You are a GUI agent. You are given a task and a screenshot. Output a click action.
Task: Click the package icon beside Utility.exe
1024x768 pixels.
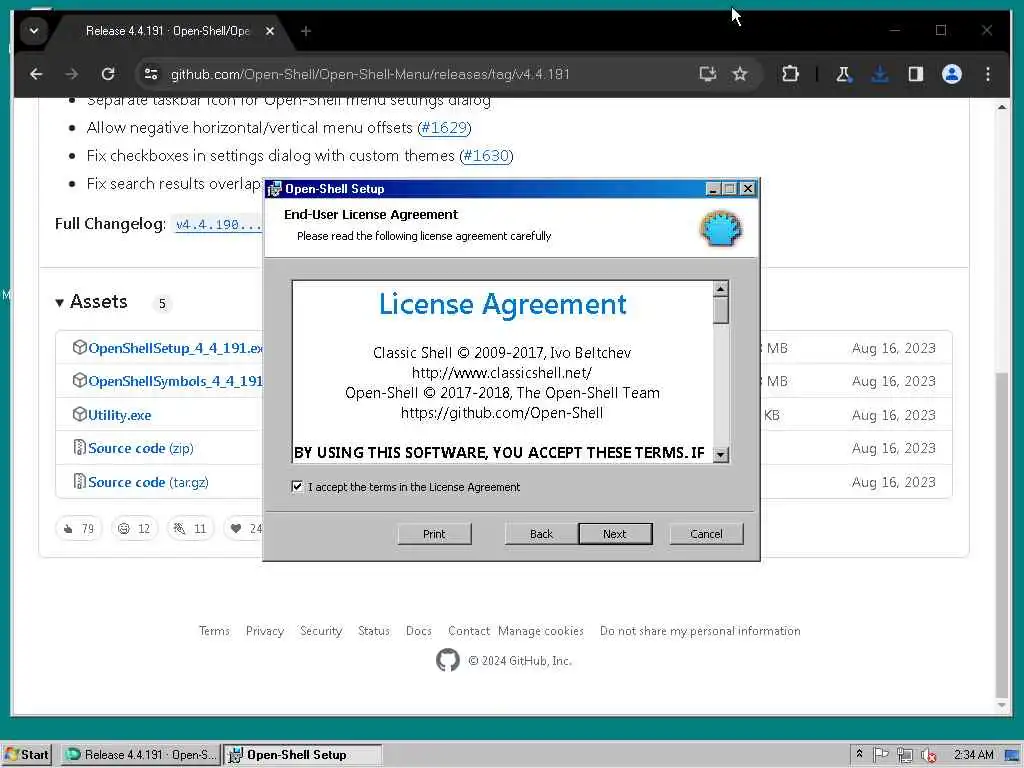pos(79,415)
